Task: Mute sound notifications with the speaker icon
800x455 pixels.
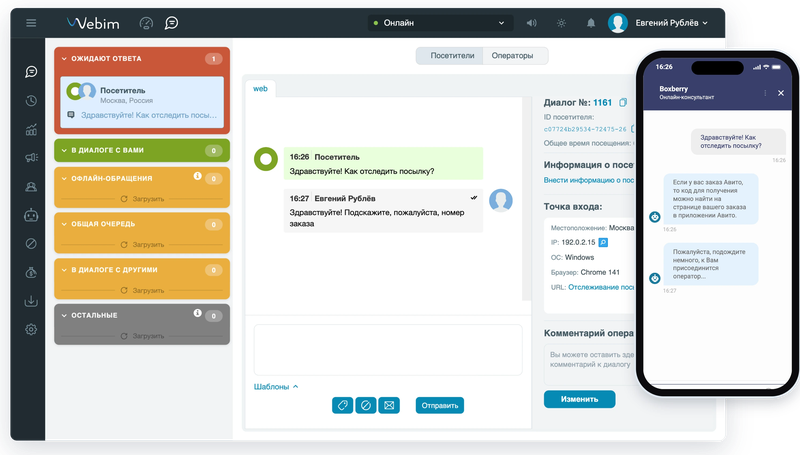Action: point(532,23)
